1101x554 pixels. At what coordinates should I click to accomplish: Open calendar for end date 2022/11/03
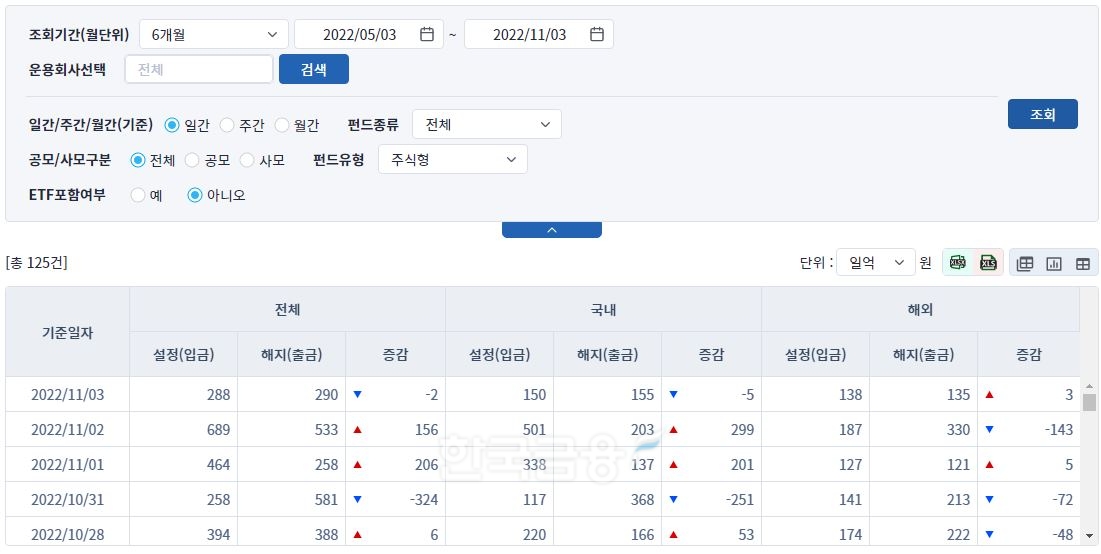[597, 35]
